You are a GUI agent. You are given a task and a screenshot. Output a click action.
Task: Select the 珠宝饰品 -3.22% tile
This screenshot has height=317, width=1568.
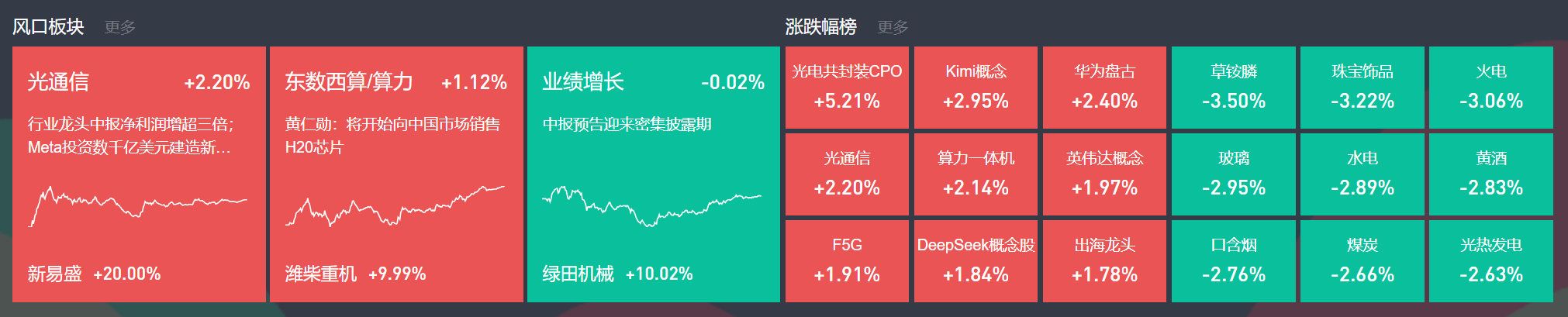pyautogui.click(x=1363, y=88)
